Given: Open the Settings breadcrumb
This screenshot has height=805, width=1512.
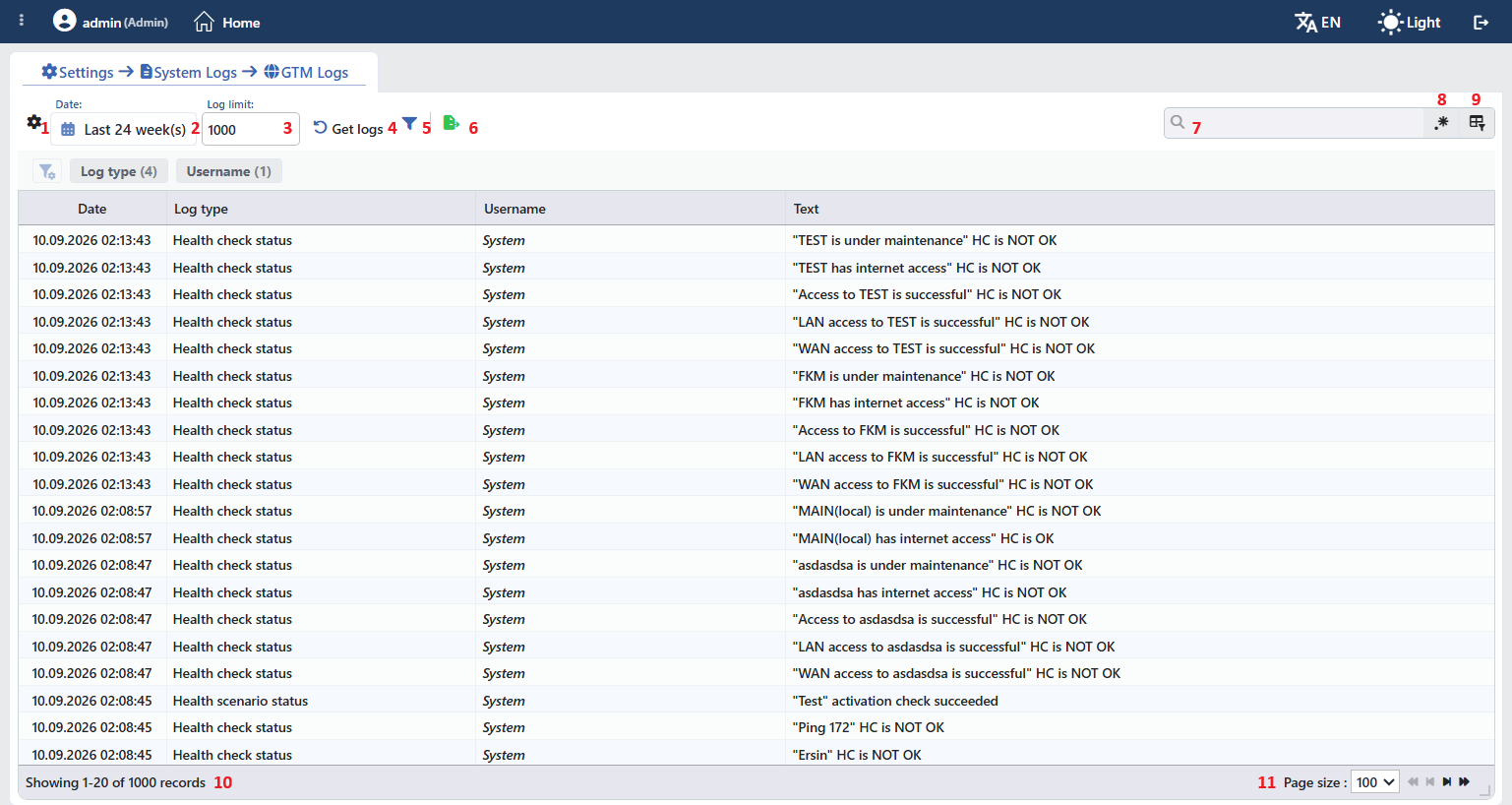Looking at the screenshot, I should click(78, 72).
